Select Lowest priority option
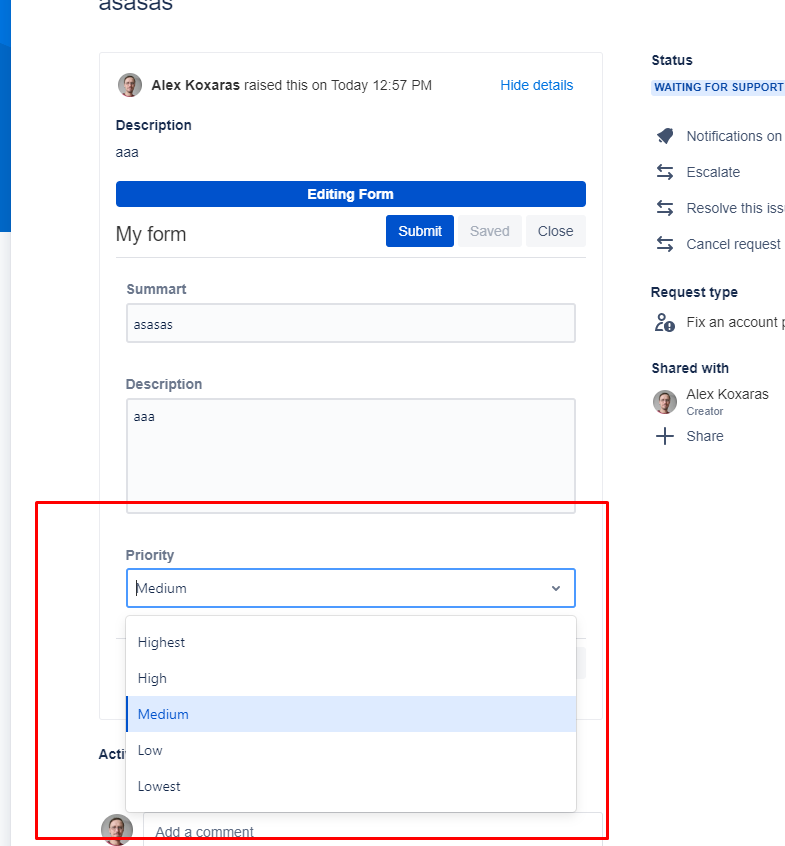The image size is (785, 846). click(351, 786)
